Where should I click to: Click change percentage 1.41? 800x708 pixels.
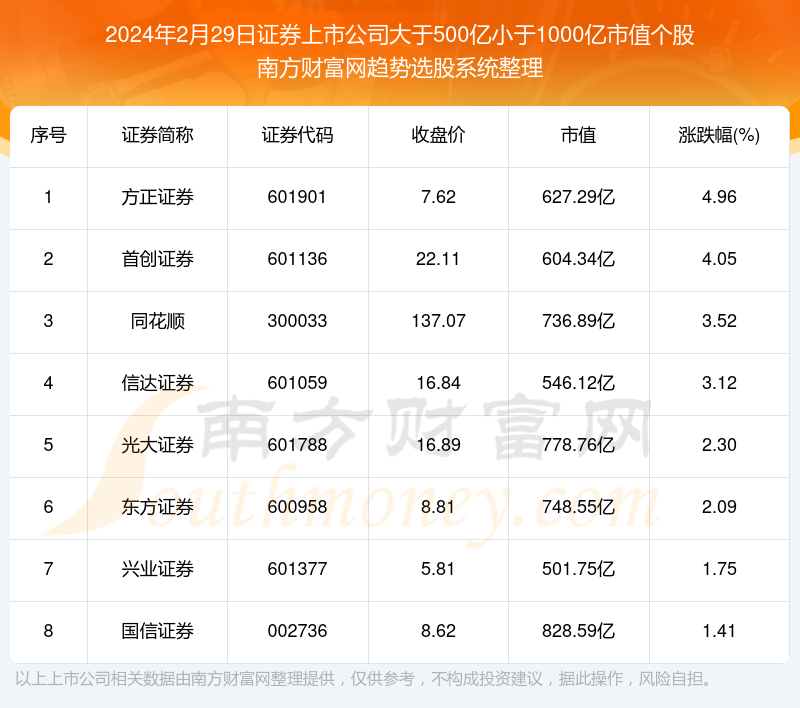[719, 631]
